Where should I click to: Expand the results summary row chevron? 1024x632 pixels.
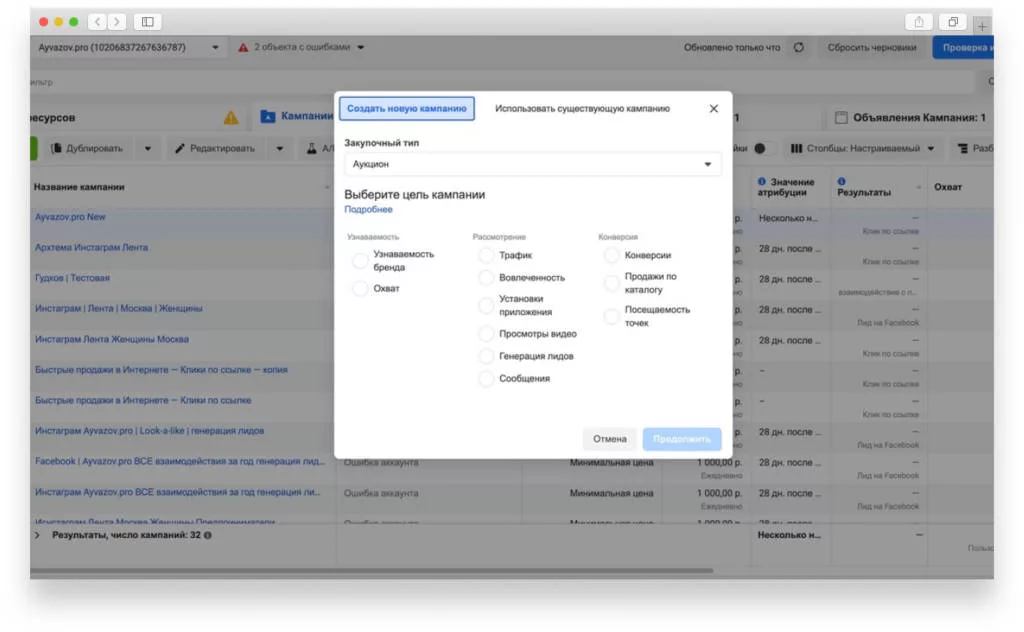pyautogui.click(x=37, y=535)
